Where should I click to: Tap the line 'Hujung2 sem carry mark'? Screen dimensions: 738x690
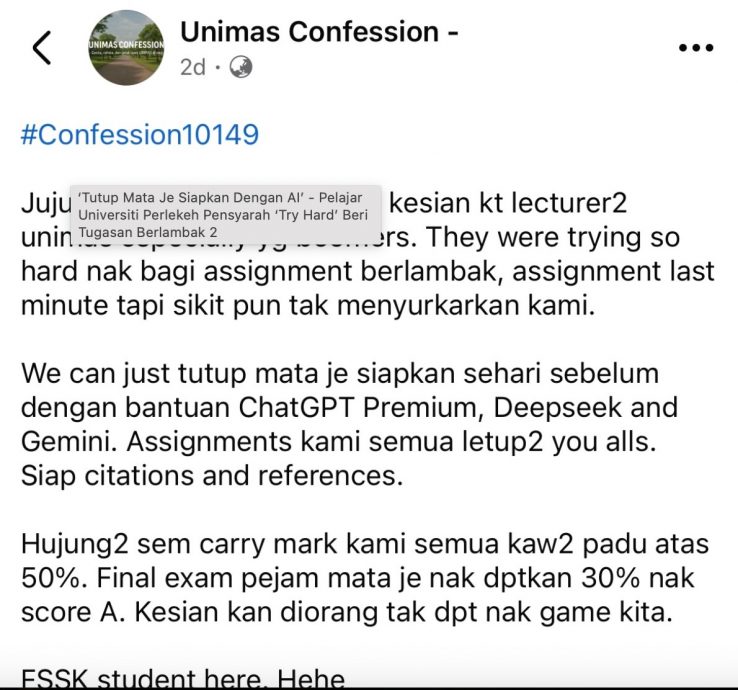tap(365, 545)
